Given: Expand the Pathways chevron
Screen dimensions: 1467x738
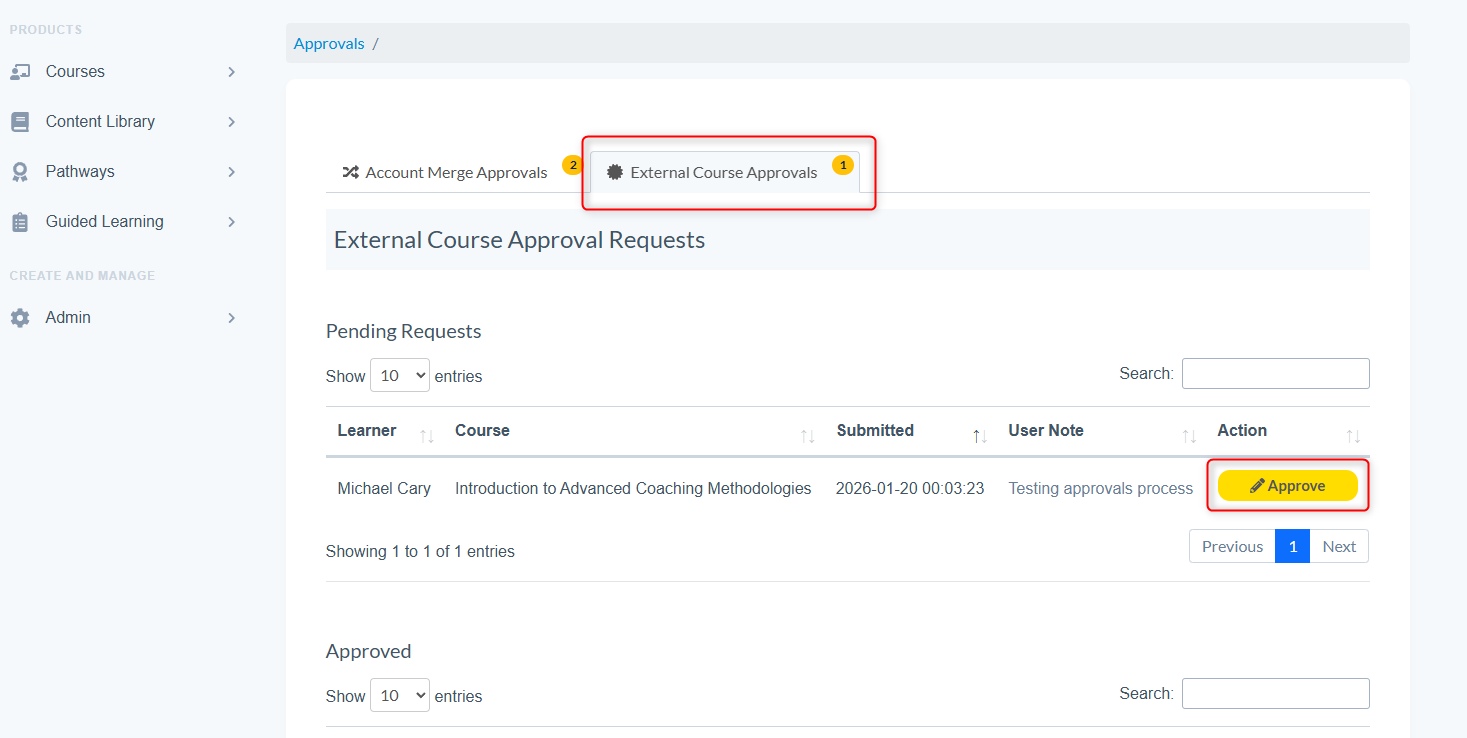Looking at the screenshot, I should click(x=231, y=172).
